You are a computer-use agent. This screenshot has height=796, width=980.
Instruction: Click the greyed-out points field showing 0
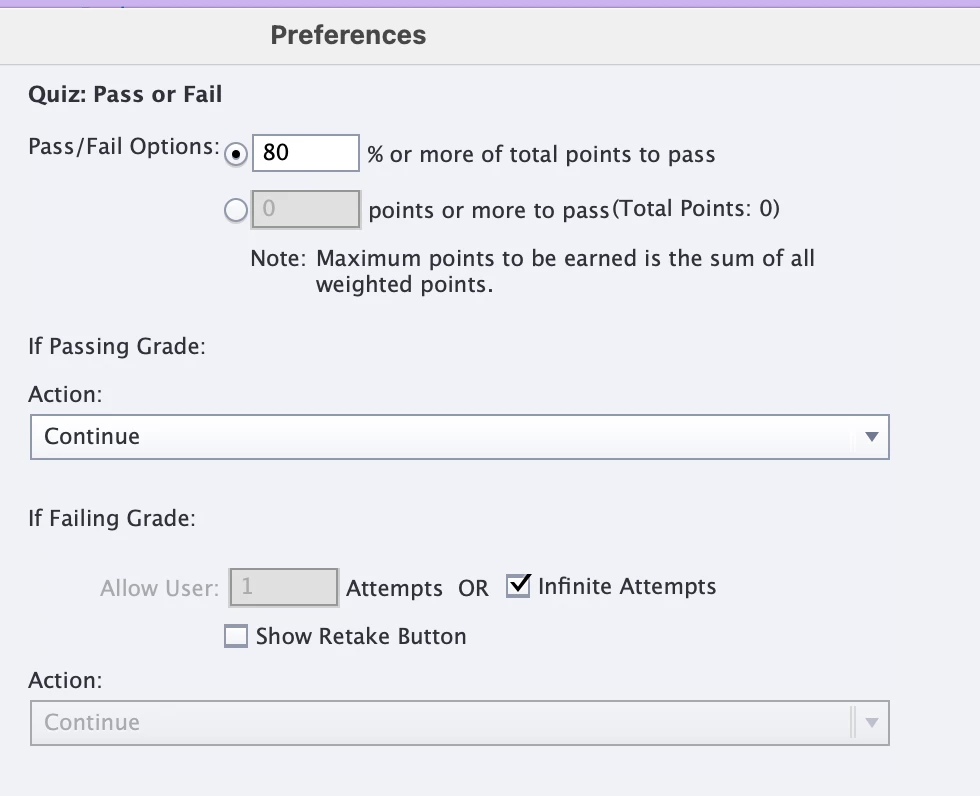[306, 210]
